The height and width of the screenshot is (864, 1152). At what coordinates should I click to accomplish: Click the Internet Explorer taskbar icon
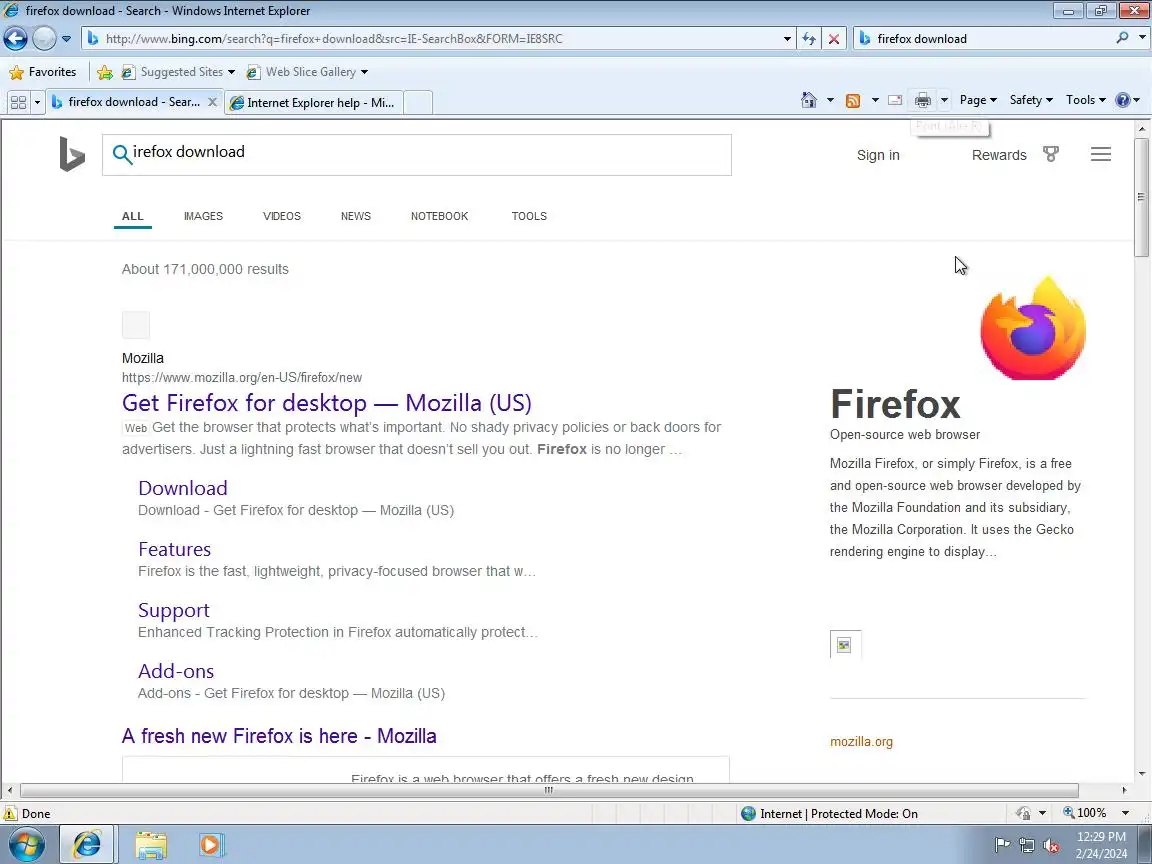click(86, 844)
